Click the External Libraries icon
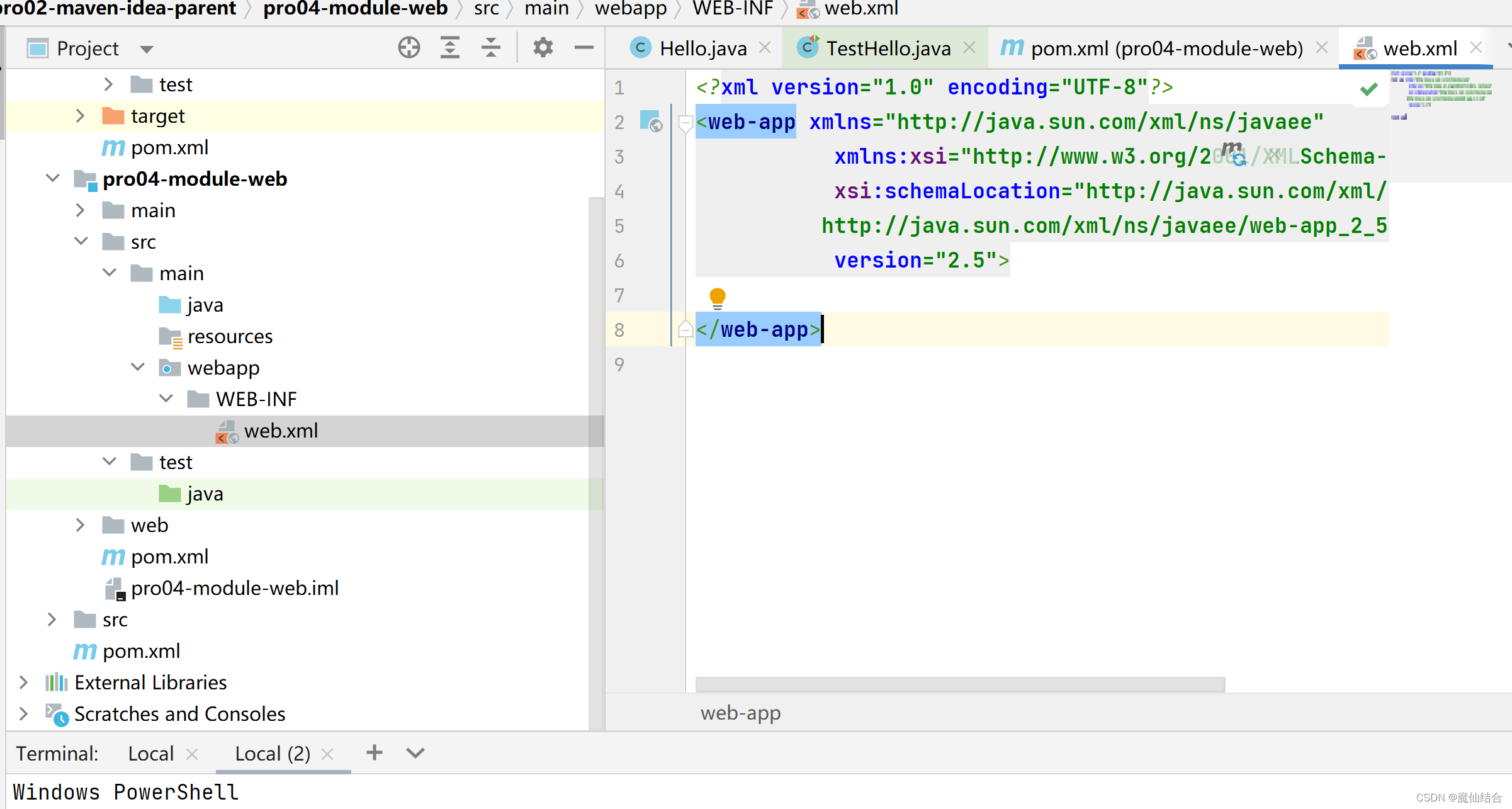The width and height of the screenshot is (1512, 809). [57, 682]
